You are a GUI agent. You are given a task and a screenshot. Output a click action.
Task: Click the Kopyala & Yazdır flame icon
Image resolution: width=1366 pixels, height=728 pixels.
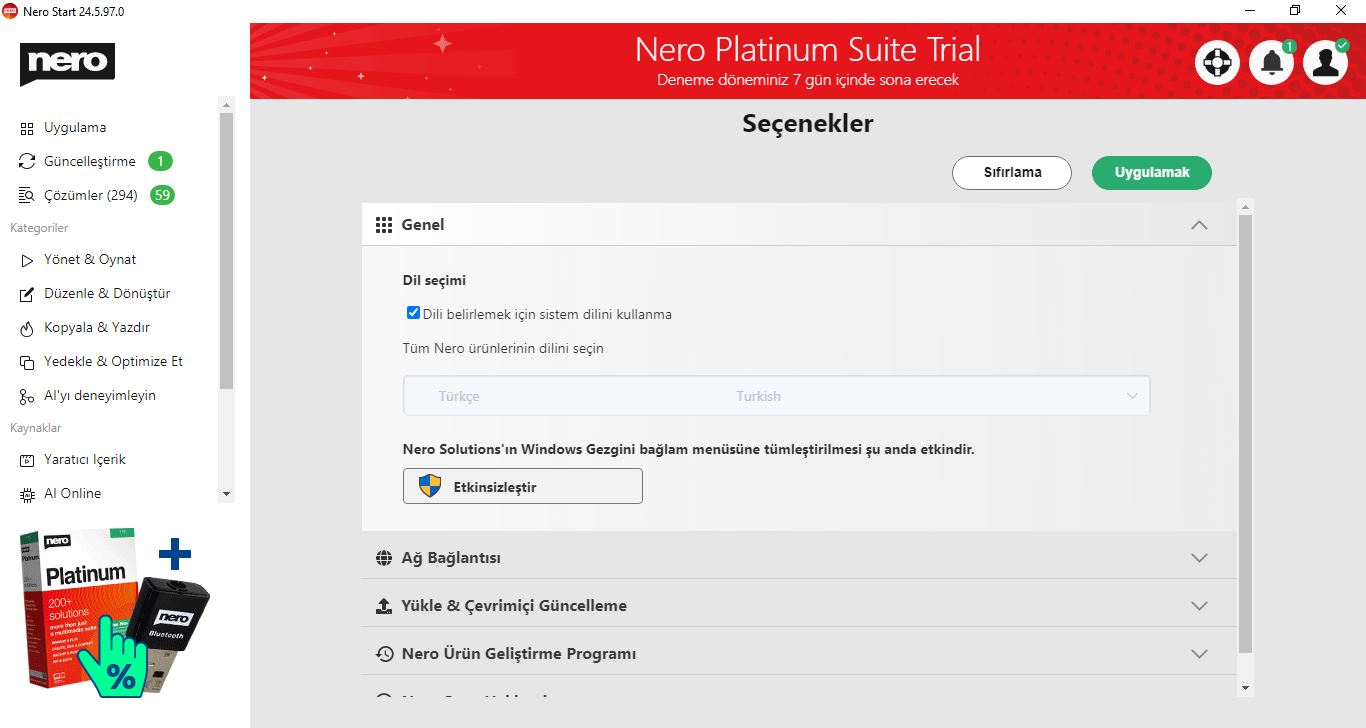27,328
